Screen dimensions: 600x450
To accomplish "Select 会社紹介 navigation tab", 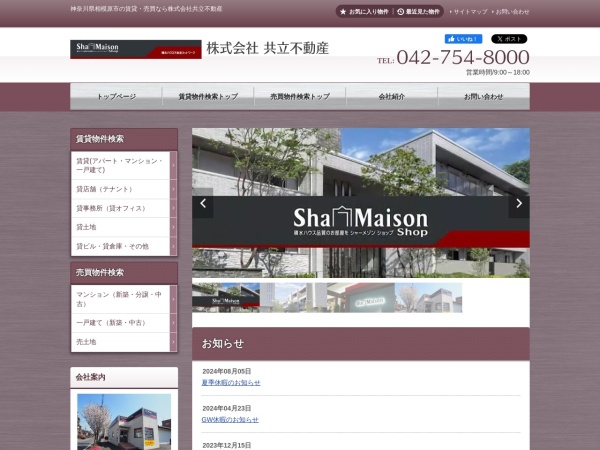I will (x=392, y=96).
